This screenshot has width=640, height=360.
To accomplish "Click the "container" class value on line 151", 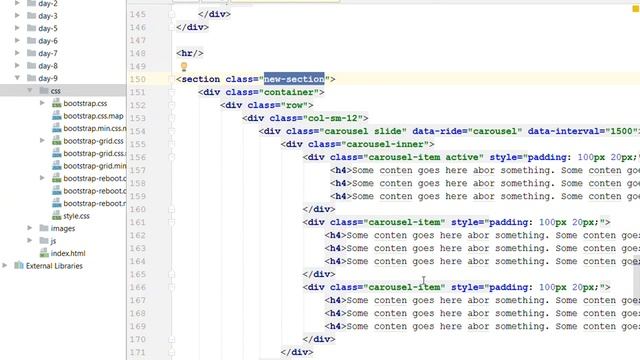I will click(x=289, y=92).
